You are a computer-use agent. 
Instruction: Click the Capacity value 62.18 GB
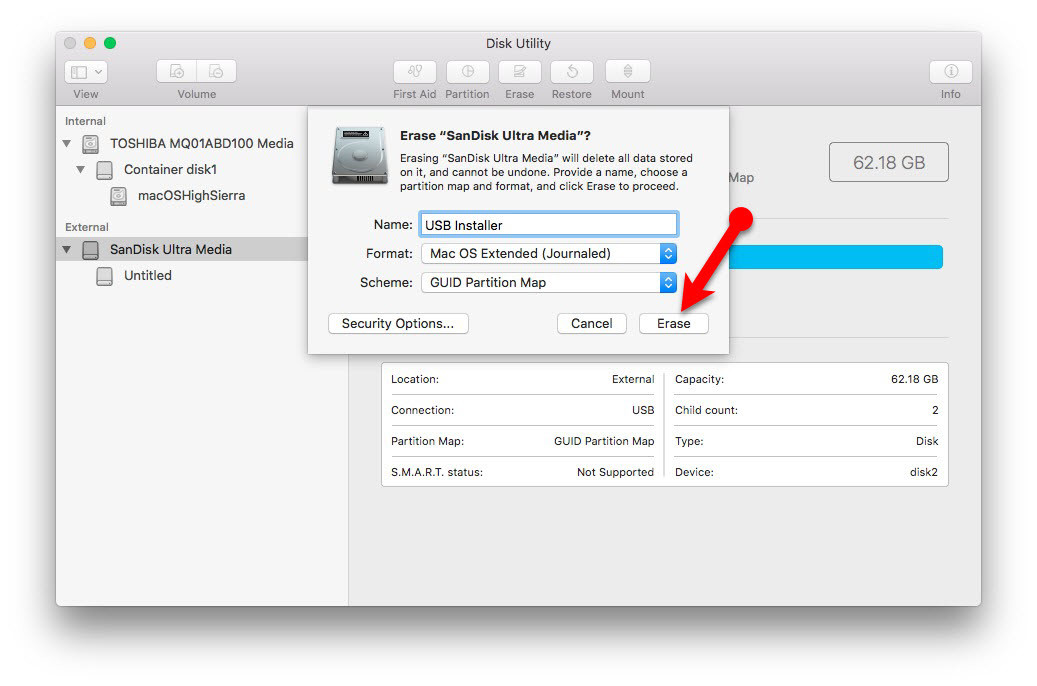[915, 379]
